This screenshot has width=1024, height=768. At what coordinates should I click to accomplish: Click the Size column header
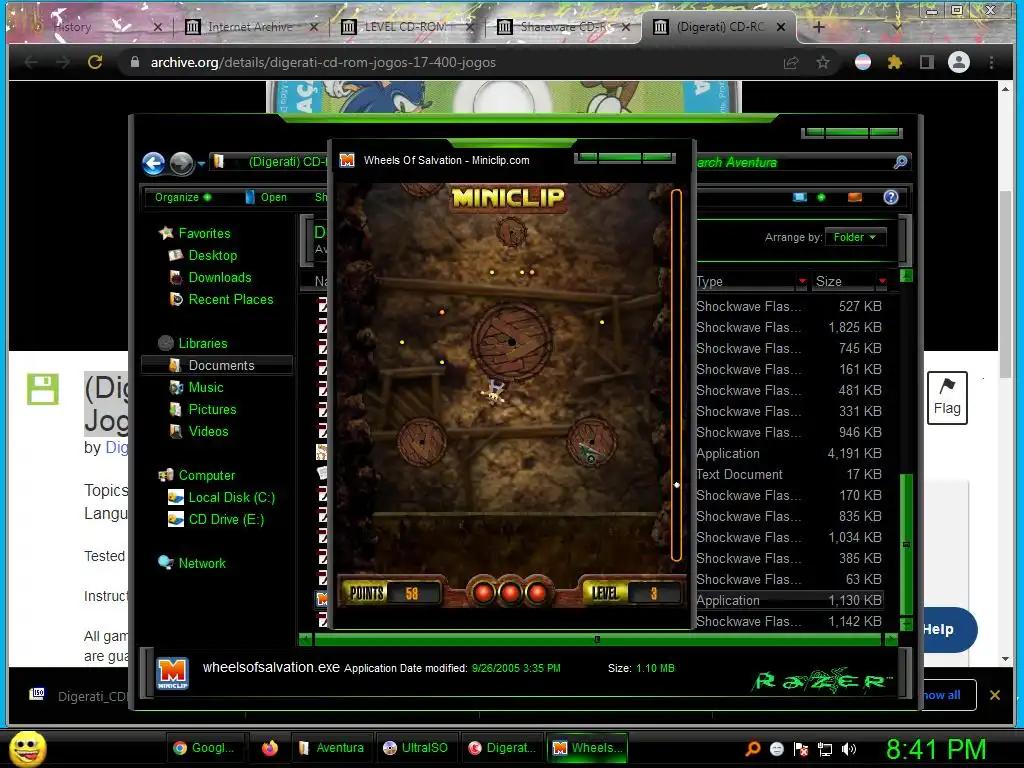pyautogui.click(x=842, y=281)
